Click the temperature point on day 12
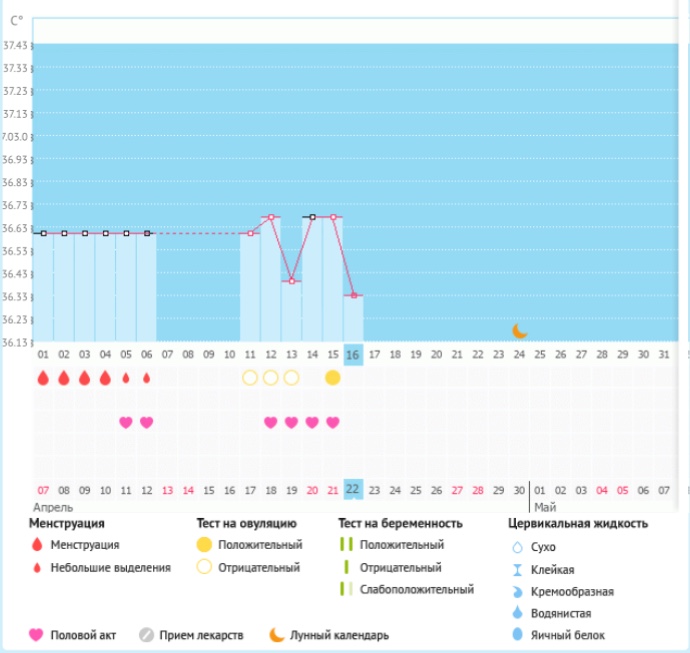 coord(270,217)
